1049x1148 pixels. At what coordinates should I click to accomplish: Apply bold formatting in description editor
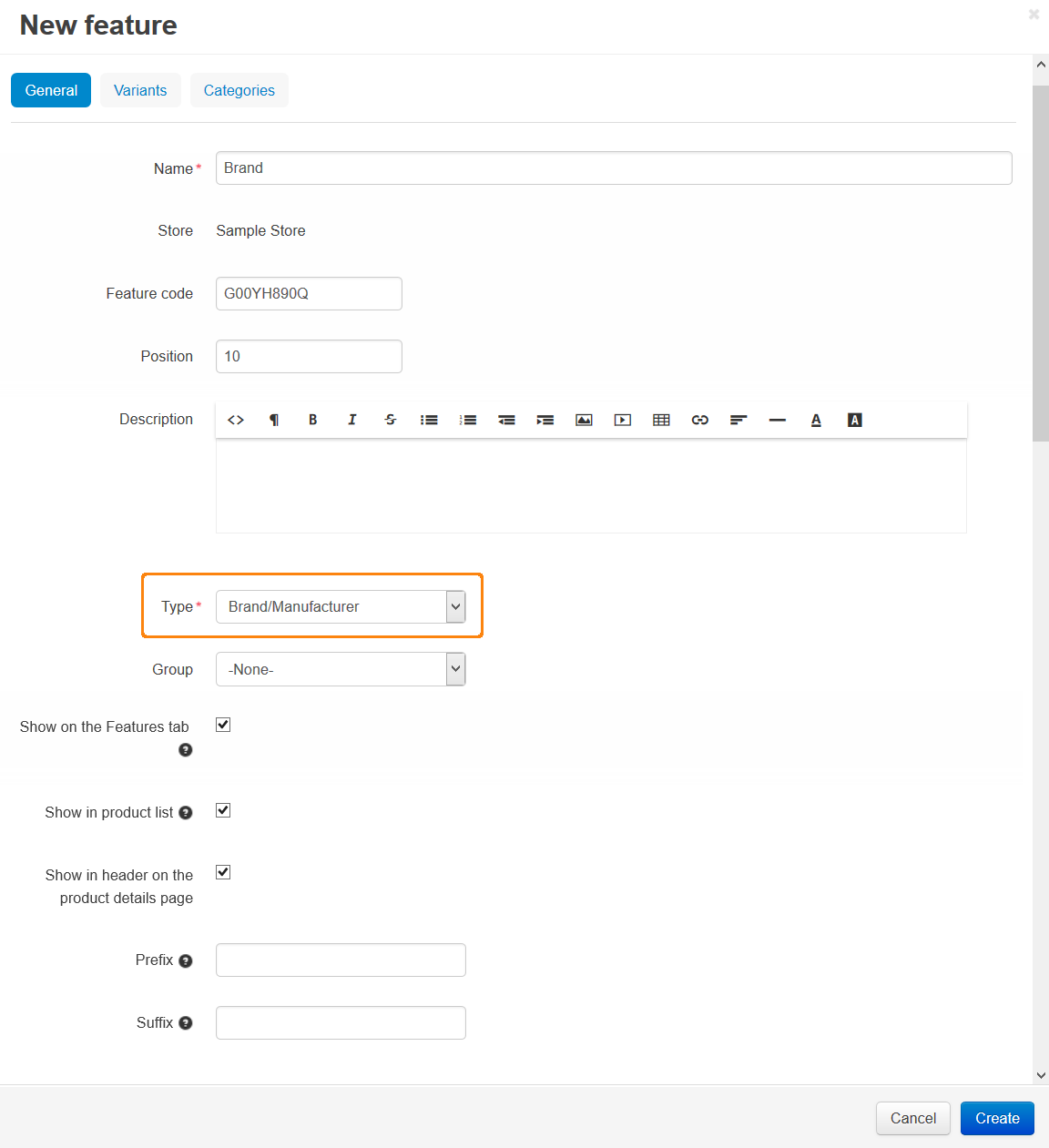(x=313, y=420)
